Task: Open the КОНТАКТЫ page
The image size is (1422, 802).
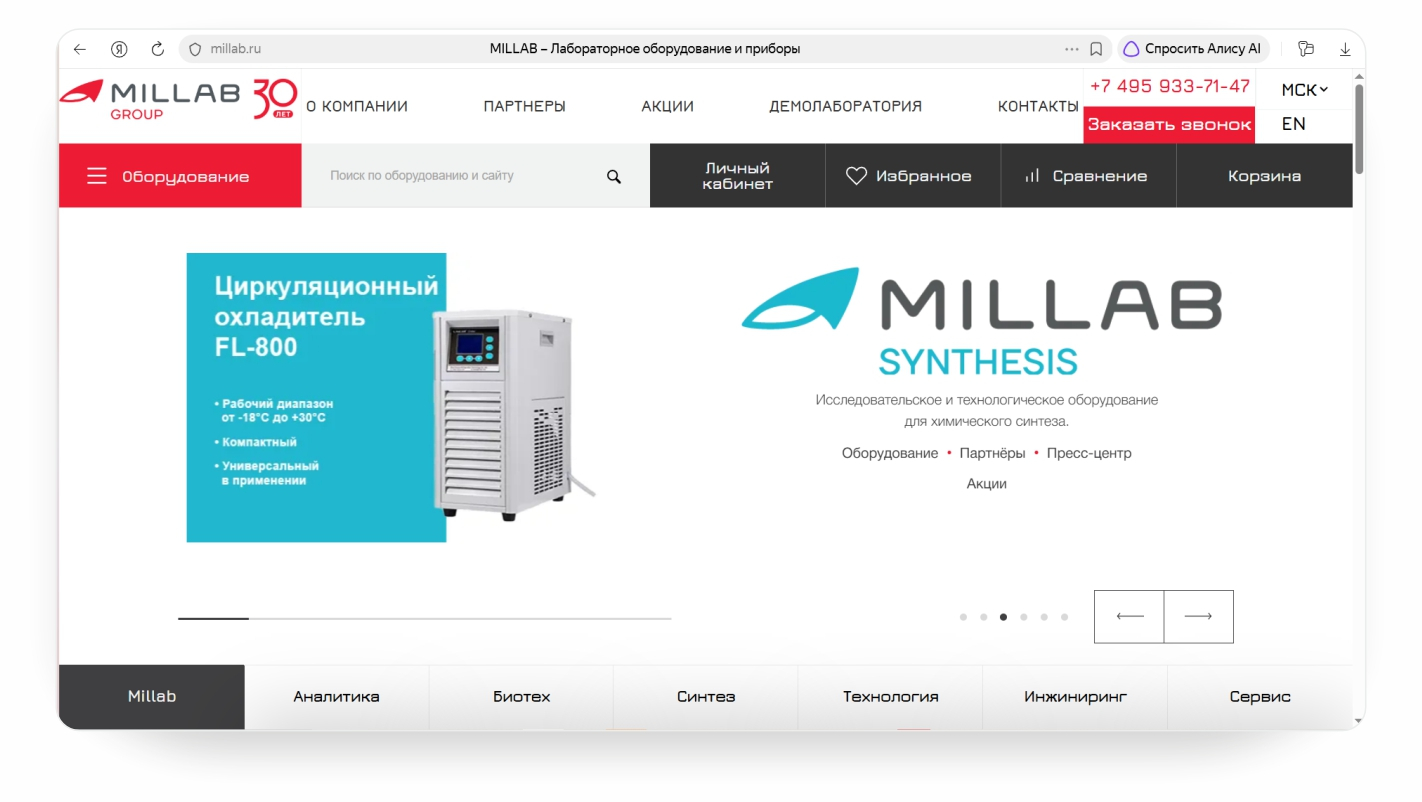Action: pyautogui.click(x=1038, y=106)
